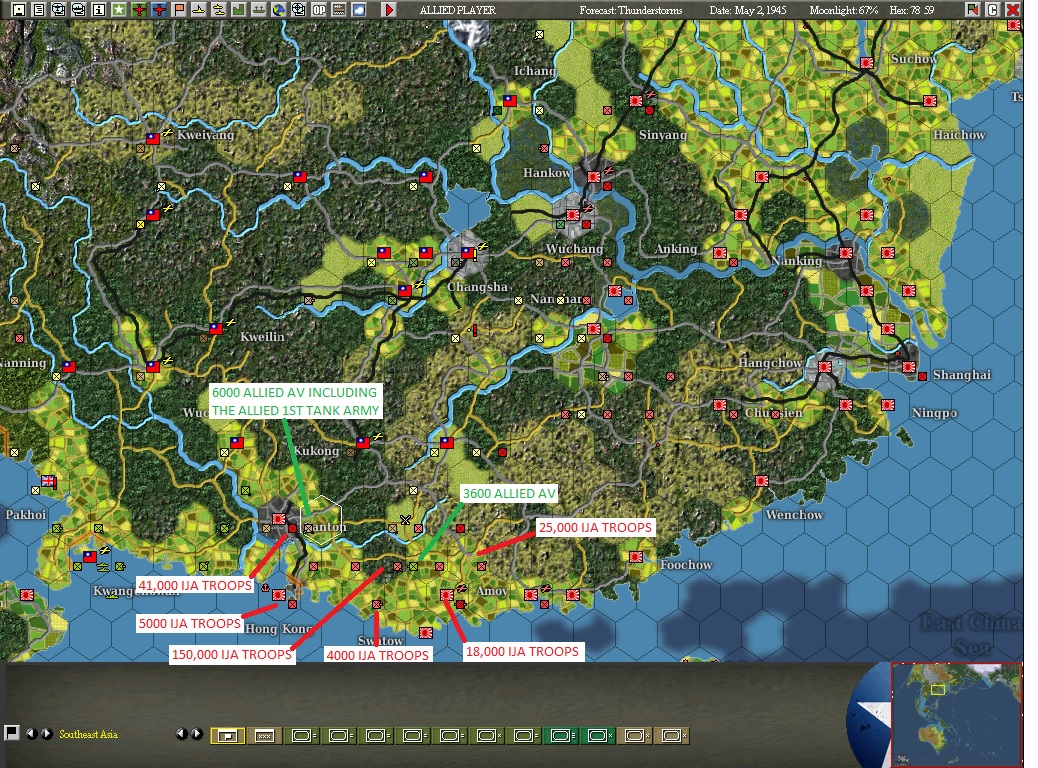Click the green flag with red arrow icon

[x=972, y=9]
